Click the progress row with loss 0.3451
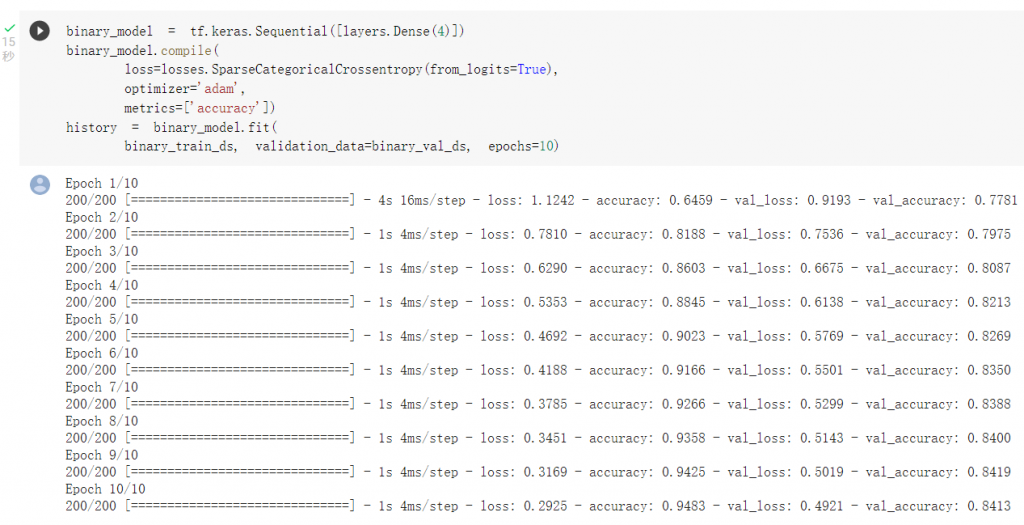1024x525 pixels. point(538,438)
